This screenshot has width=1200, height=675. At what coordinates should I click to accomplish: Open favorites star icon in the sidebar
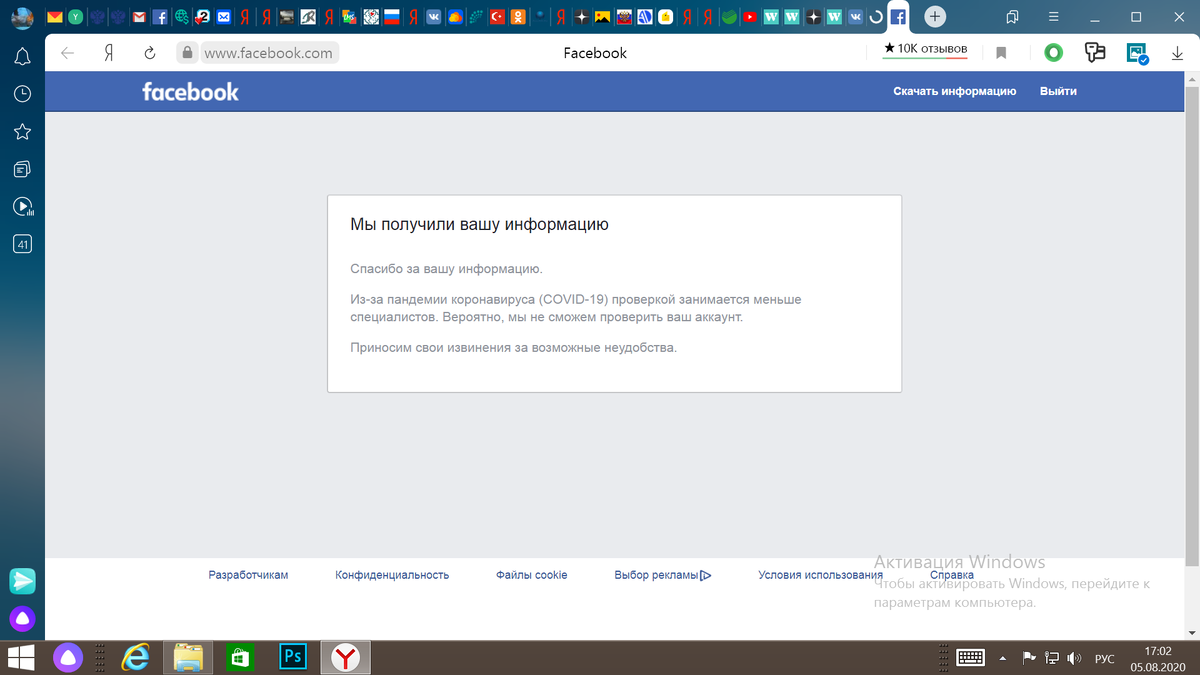coord(22,132)
